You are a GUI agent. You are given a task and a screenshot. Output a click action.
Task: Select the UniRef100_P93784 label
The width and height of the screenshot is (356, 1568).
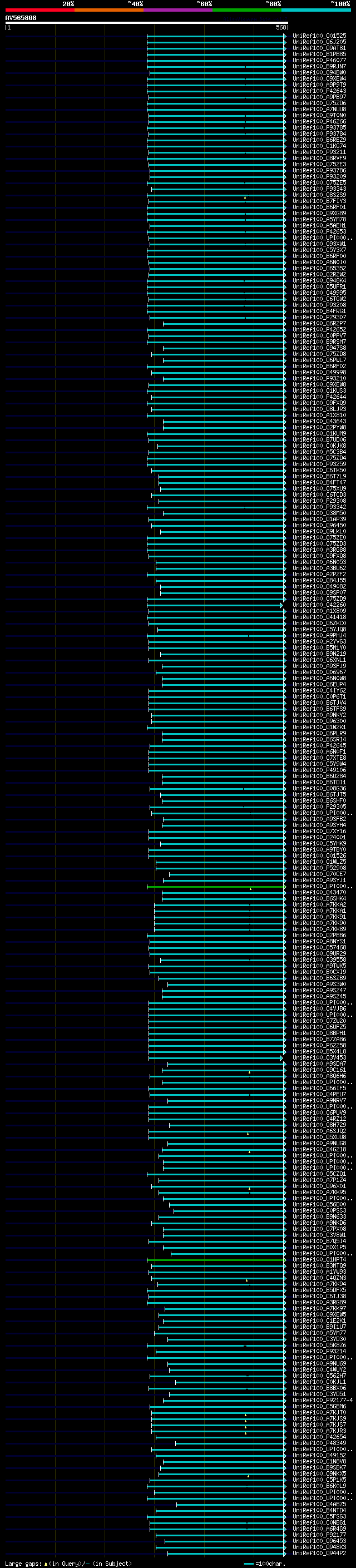point(319,134)
